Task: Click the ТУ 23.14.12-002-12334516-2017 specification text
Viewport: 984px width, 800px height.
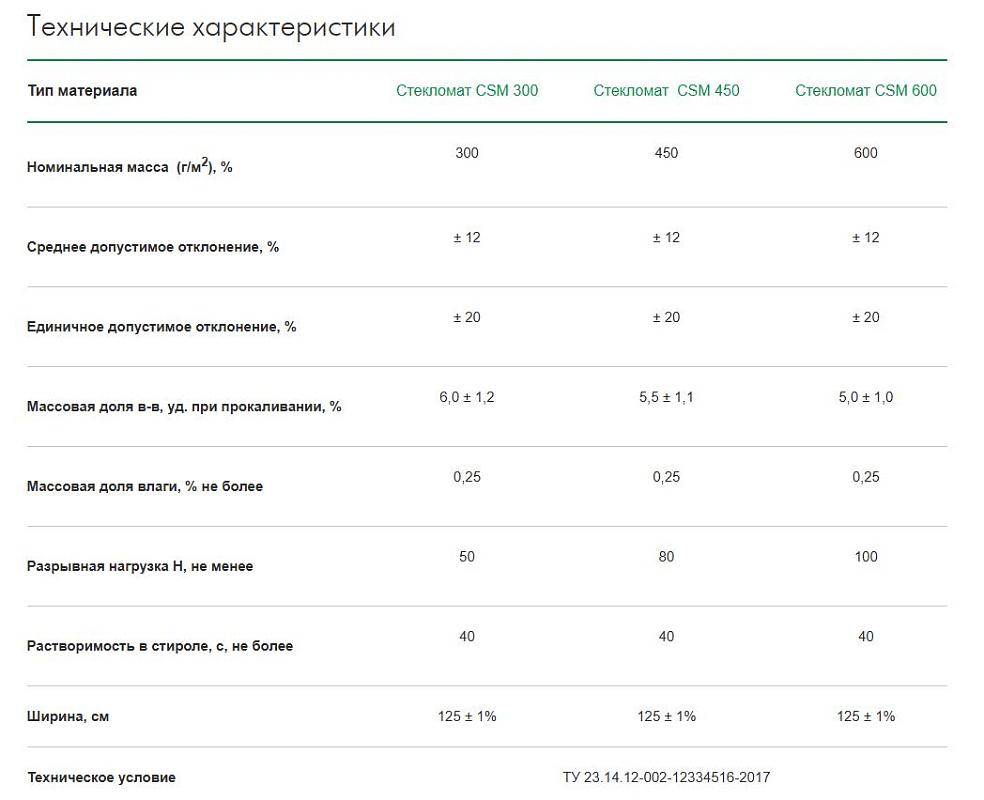Action: pyautogui.click(x=666, y=777)
